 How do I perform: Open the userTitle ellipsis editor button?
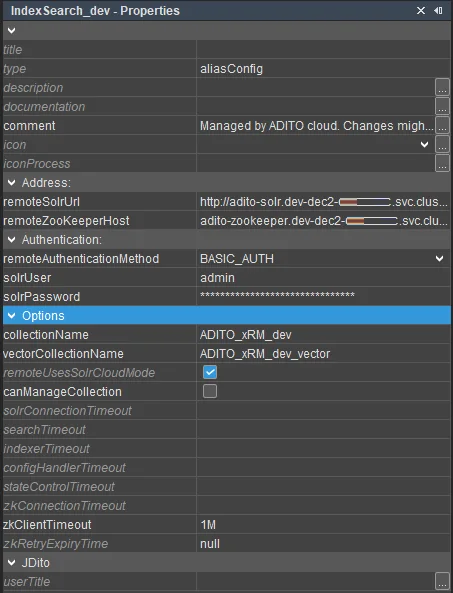[x=442, y=581]
